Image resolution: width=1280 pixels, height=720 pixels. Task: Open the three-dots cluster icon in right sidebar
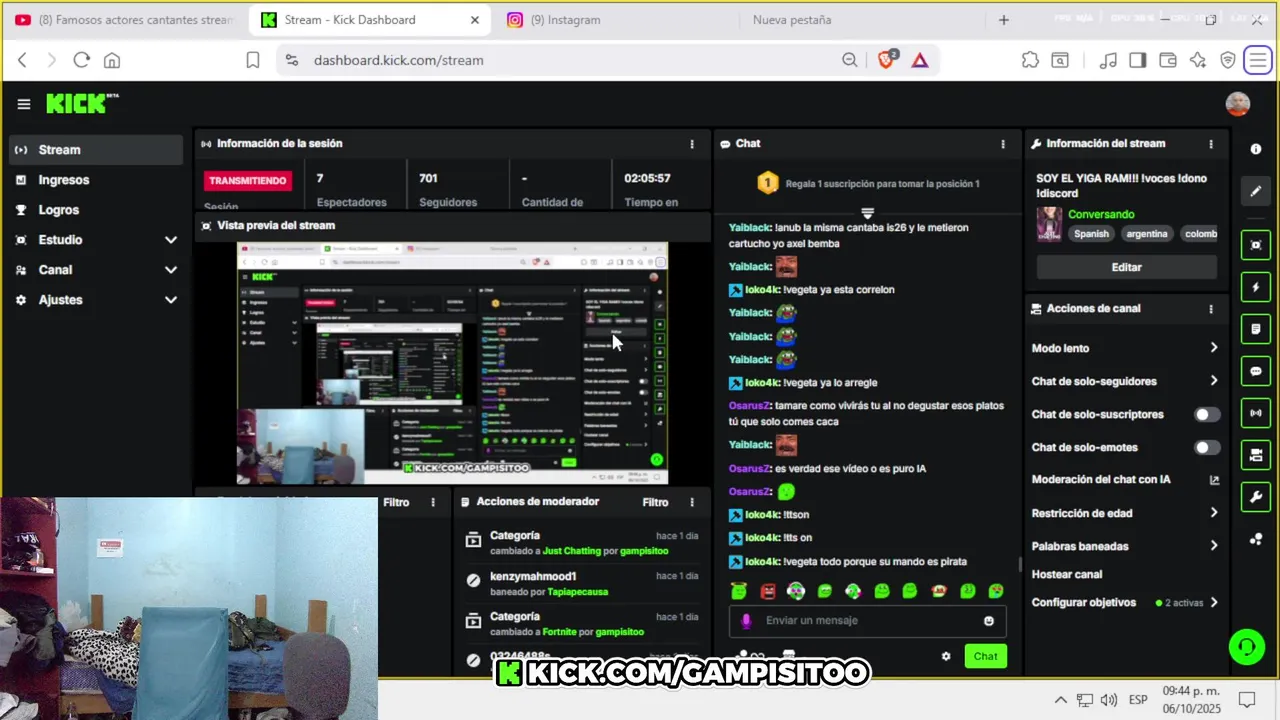tap(1256, 539)
